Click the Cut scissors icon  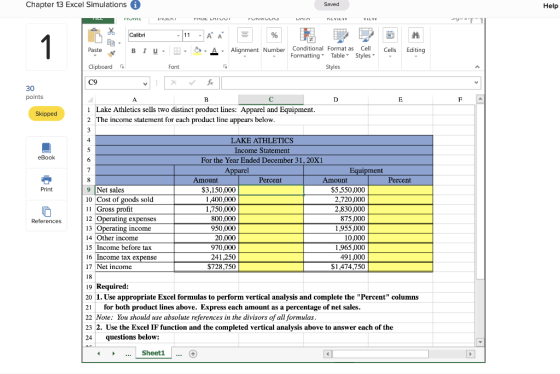click(x=111, y=32)
